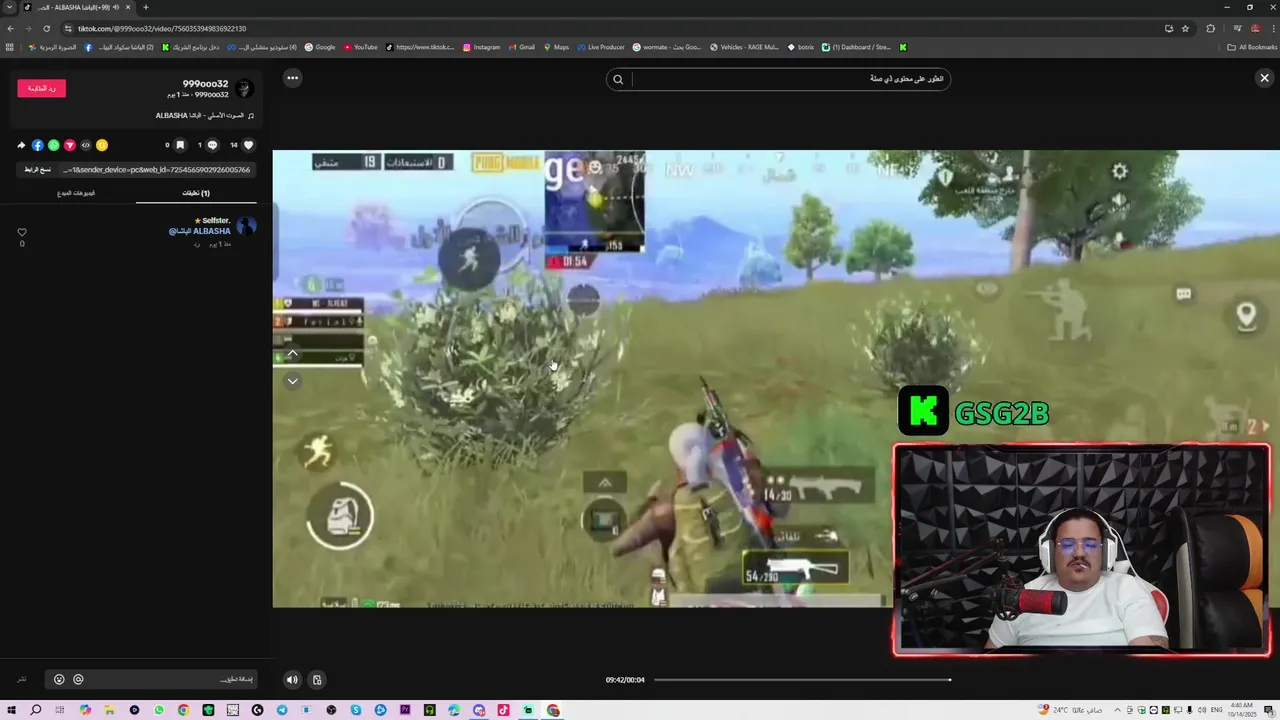Open the 999ooo32 username link
The width and height of the screenshot is (1280, 720).
tap(205, 84)
